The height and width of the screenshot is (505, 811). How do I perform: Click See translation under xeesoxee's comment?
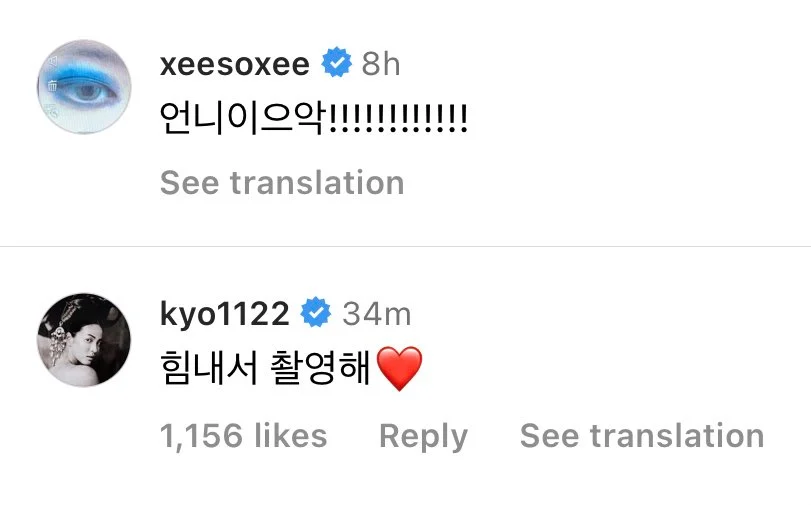click(282, 183)
